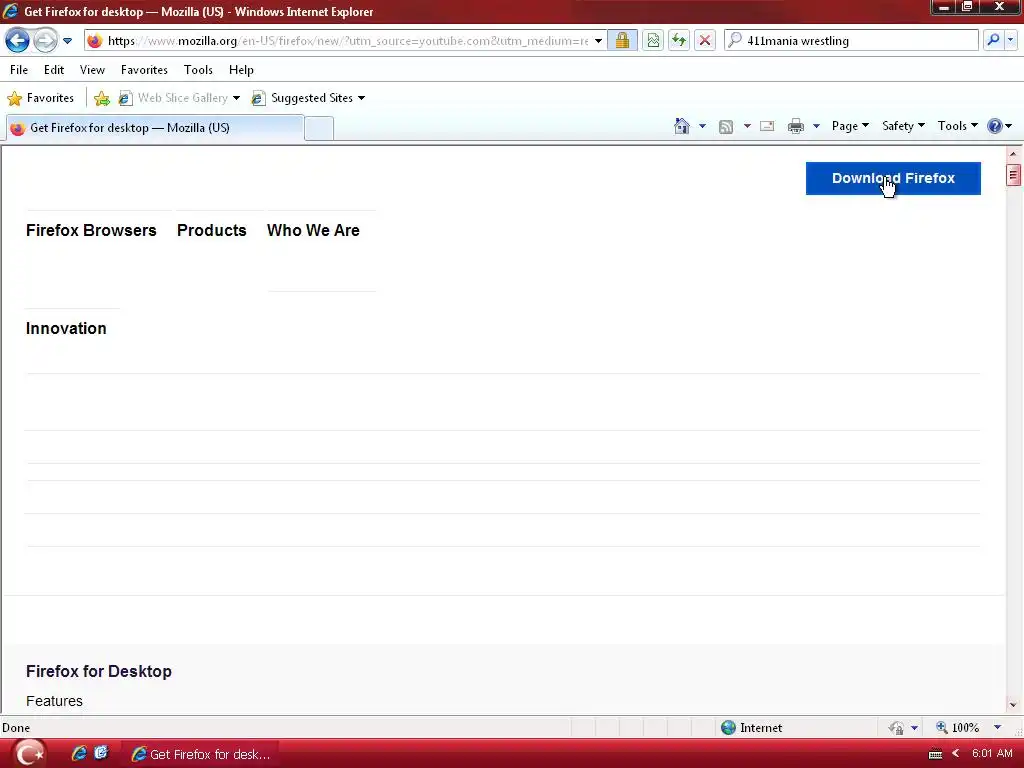This screenshot has width=1024, height=768.
Task: Click the zoom level 100% button
Action: pos(958,728)
